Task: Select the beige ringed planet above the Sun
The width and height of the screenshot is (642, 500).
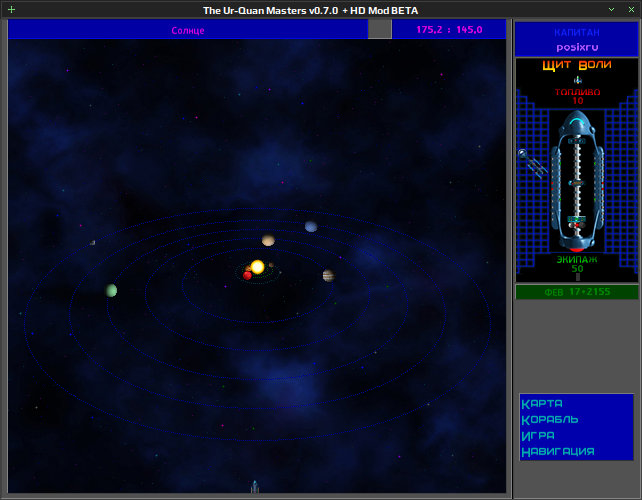Action: click(x=268, y=240)
